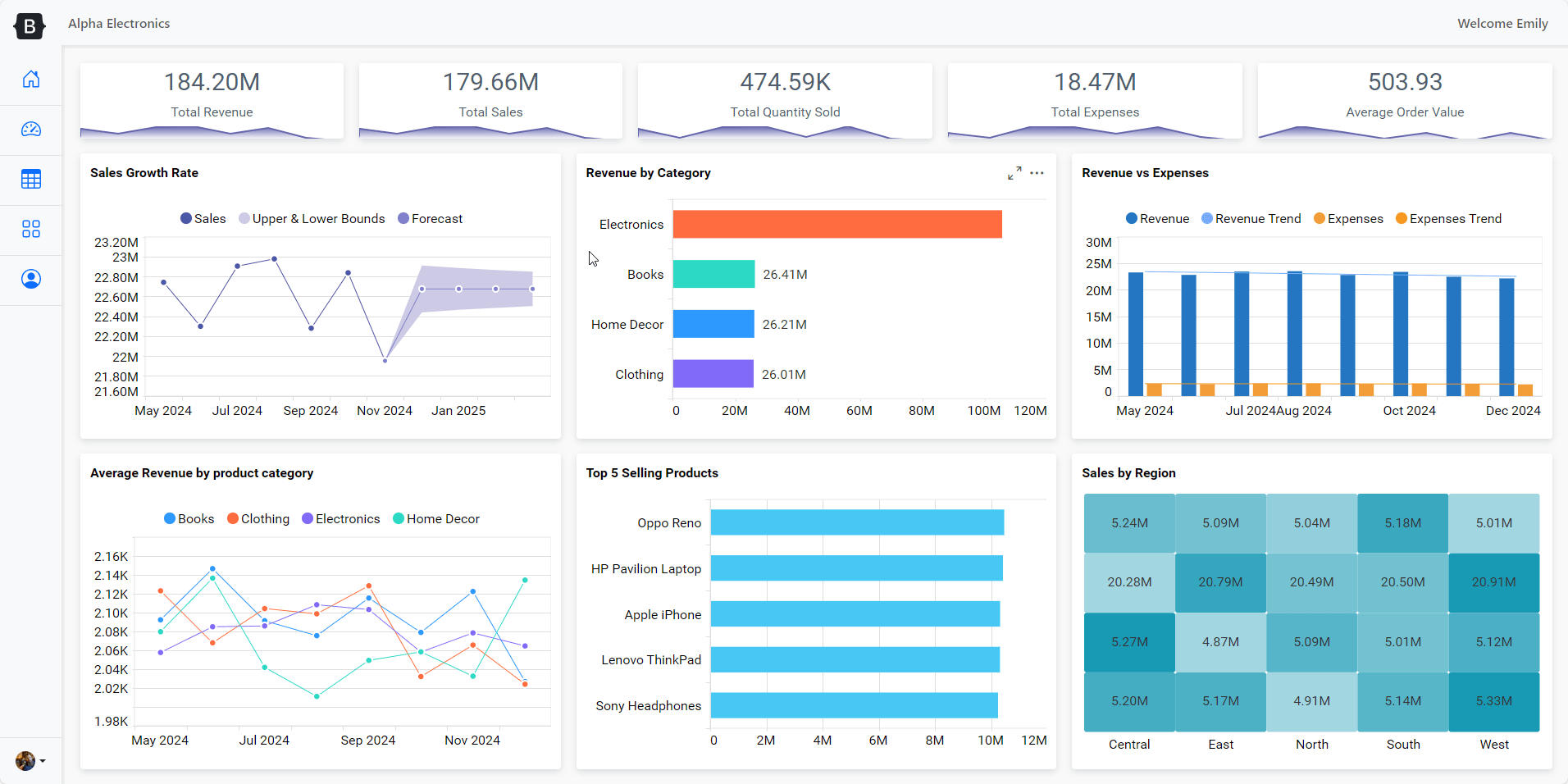The width and height of the screenshot is (1568, 784).
Task: Open the Home icon in sidebar
Action: coord(31,80)
